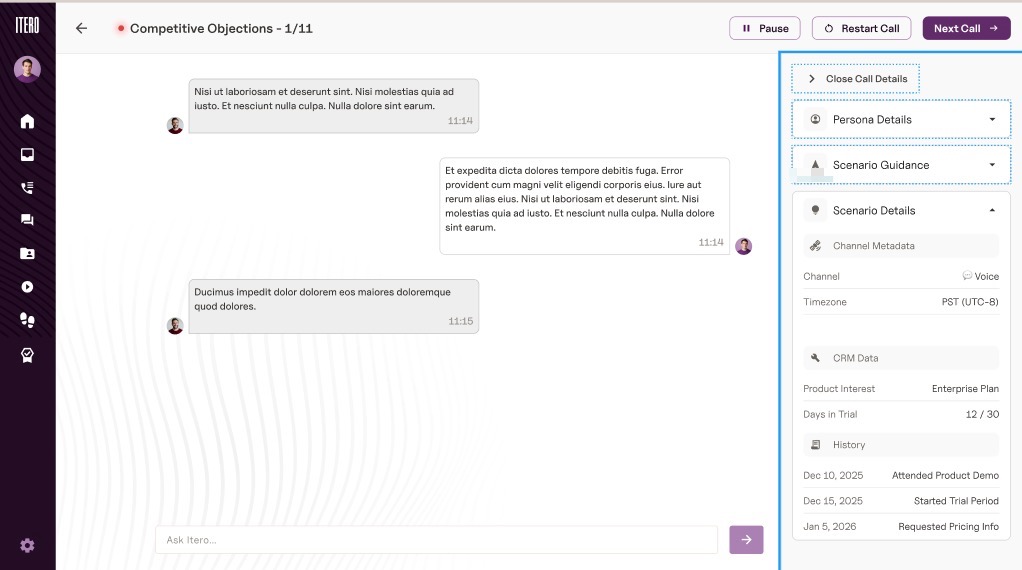Image resolution: width=1022 pixels, height=570 pixels.
Task: Click the 'Channel Metadata' heading
Action: pyautogui.click(x=873, y=246)
